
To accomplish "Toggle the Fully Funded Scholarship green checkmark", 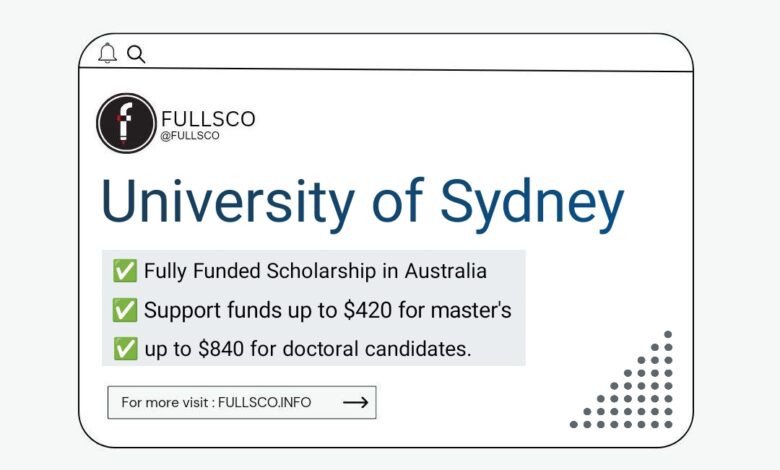I will [124, 271].
